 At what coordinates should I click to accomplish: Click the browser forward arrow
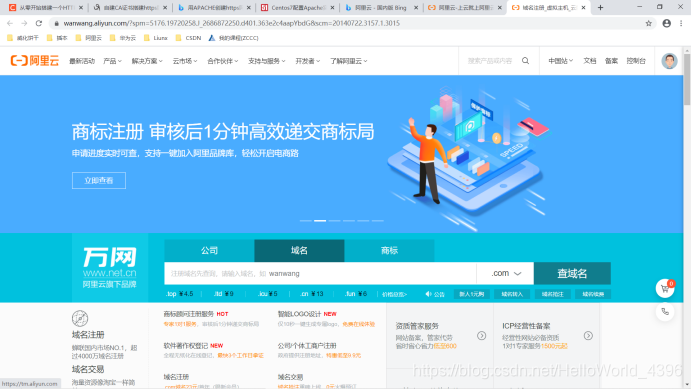(x=24, y=23)
